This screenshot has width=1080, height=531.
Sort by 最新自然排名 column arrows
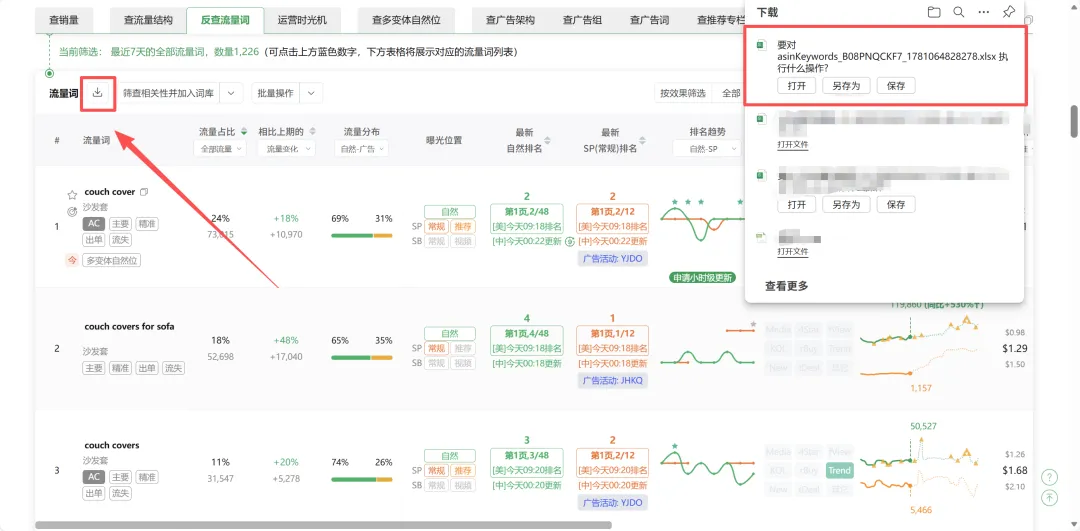click(549, 140)
